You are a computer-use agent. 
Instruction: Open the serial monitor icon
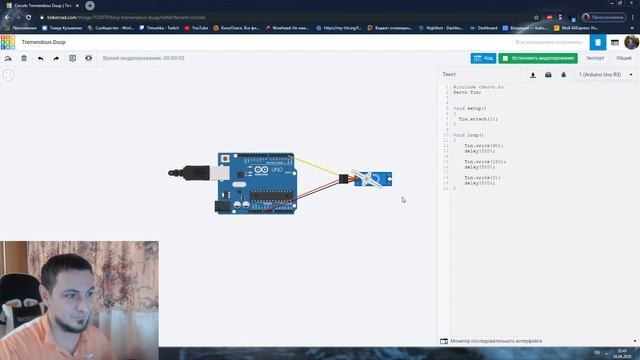pos(444,341)
